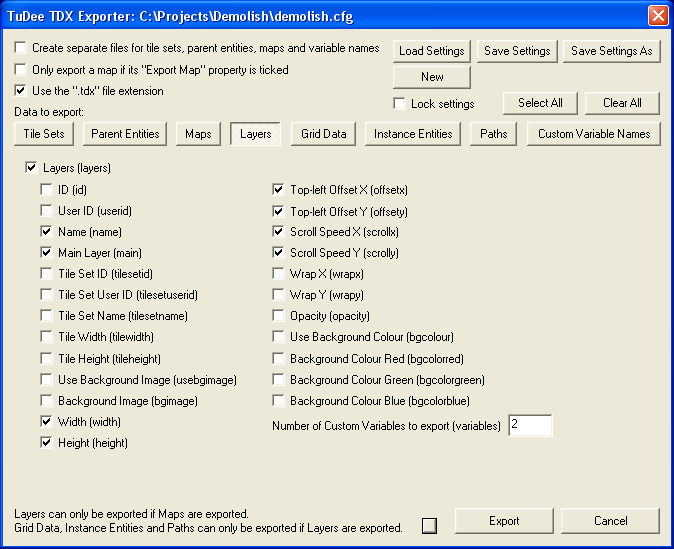Tick the Opacity (opacity) checkbox
674x549 pixels.
click(x=278, y=316)
